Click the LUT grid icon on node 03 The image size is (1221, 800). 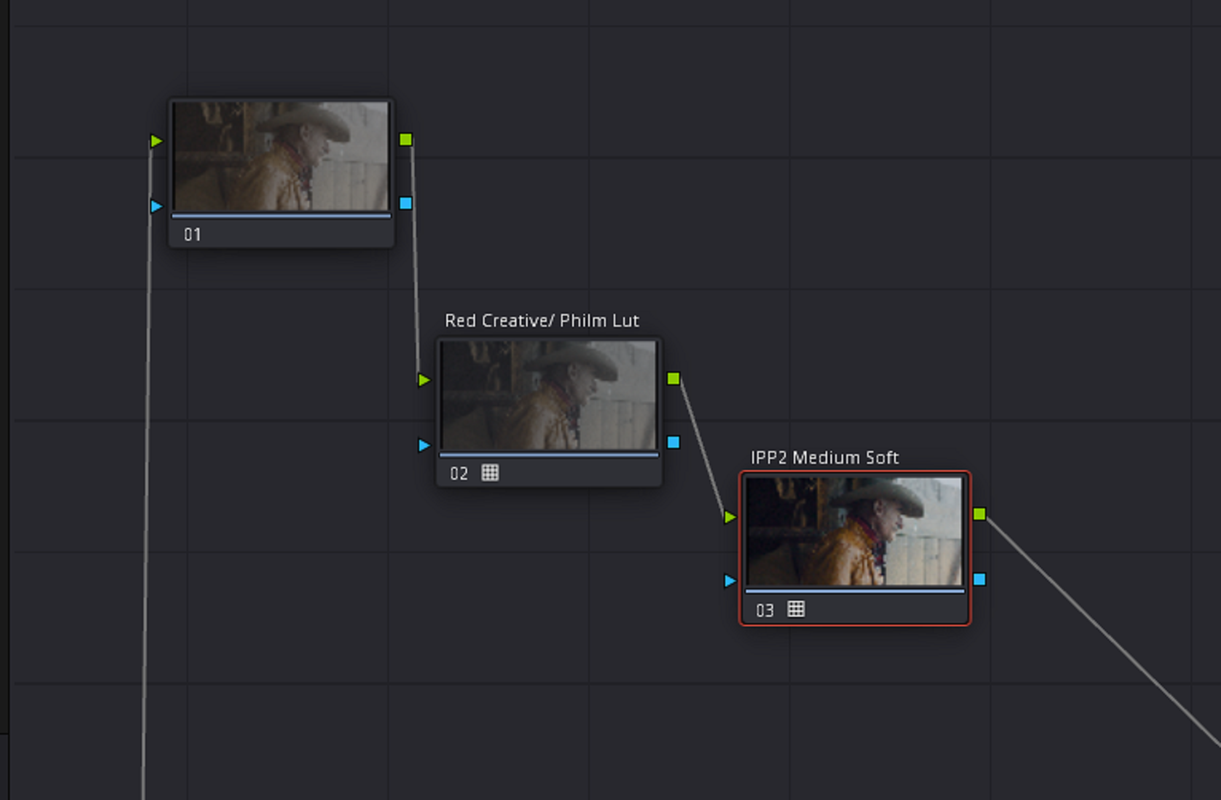pos(796,609)
